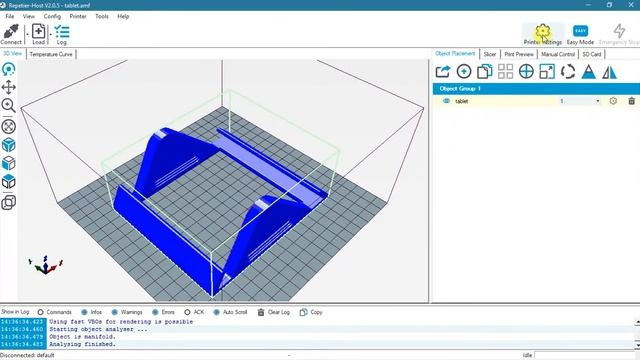Toggle the Log panel icon
The width and height of the screenshot is (640, 360).
click(x=62, y=34)
